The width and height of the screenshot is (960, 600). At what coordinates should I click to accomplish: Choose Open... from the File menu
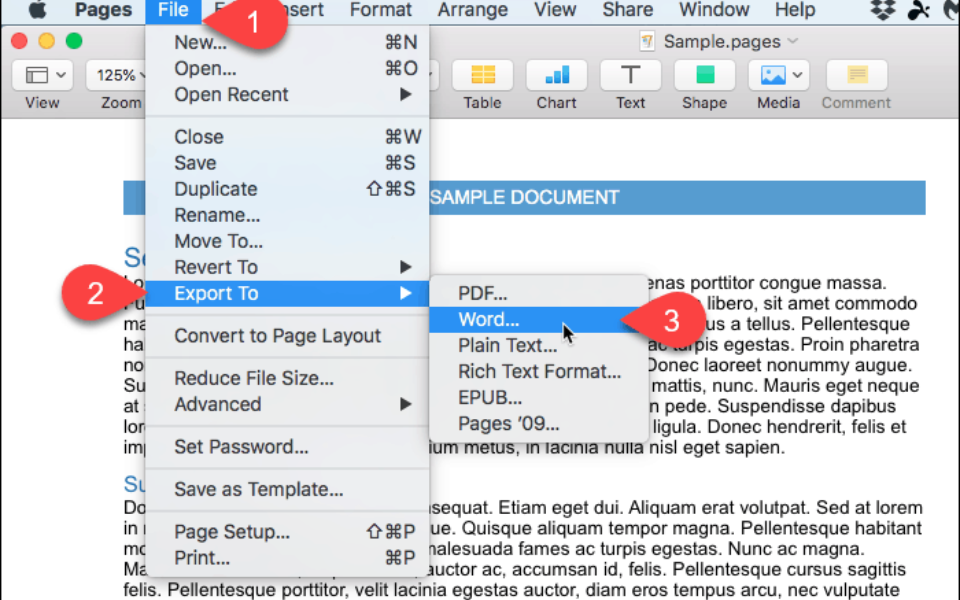click(x=287, y=68)
